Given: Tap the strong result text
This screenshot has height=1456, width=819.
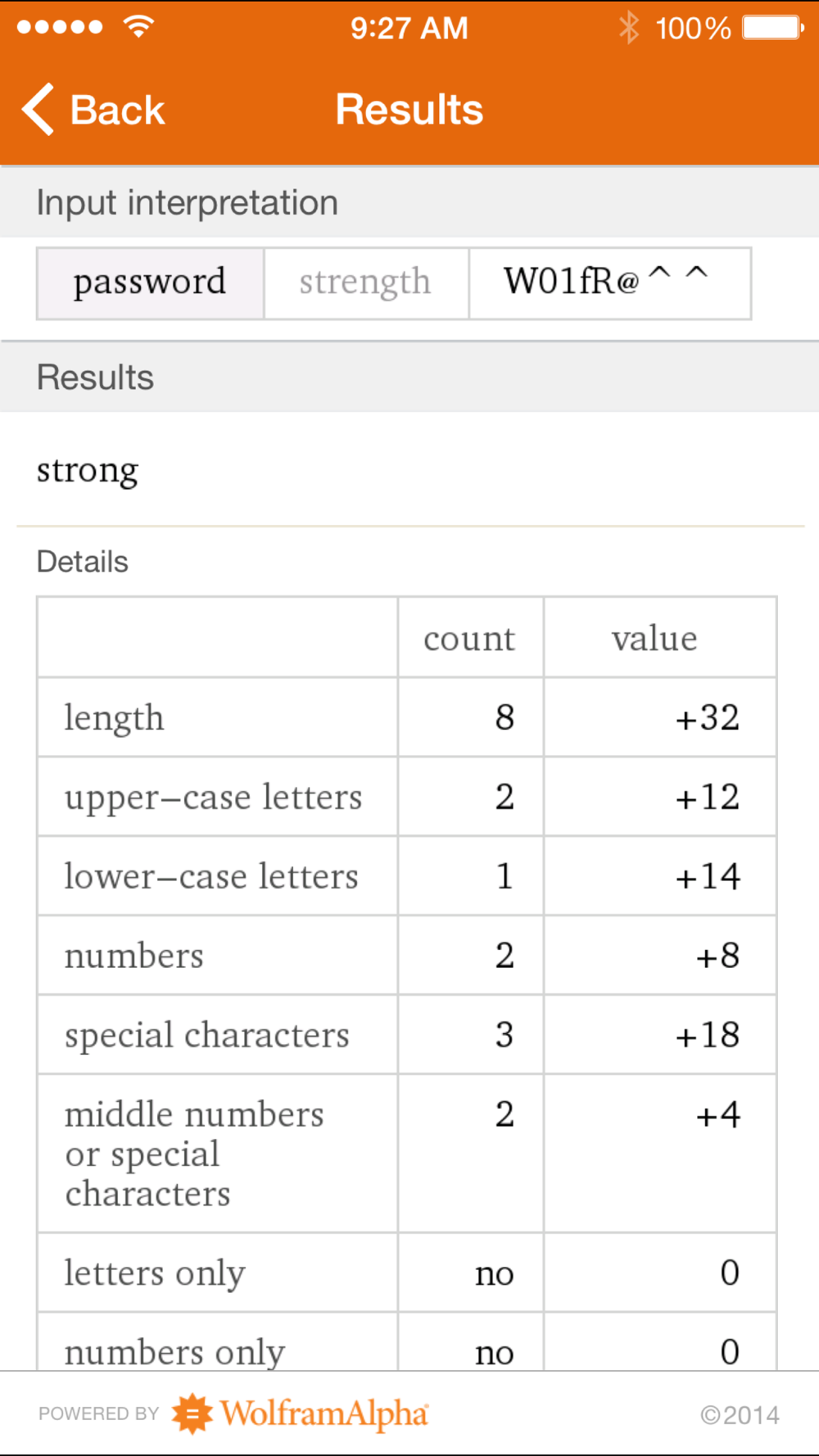Looking at the screenshot, I should (x=88, y=472).
